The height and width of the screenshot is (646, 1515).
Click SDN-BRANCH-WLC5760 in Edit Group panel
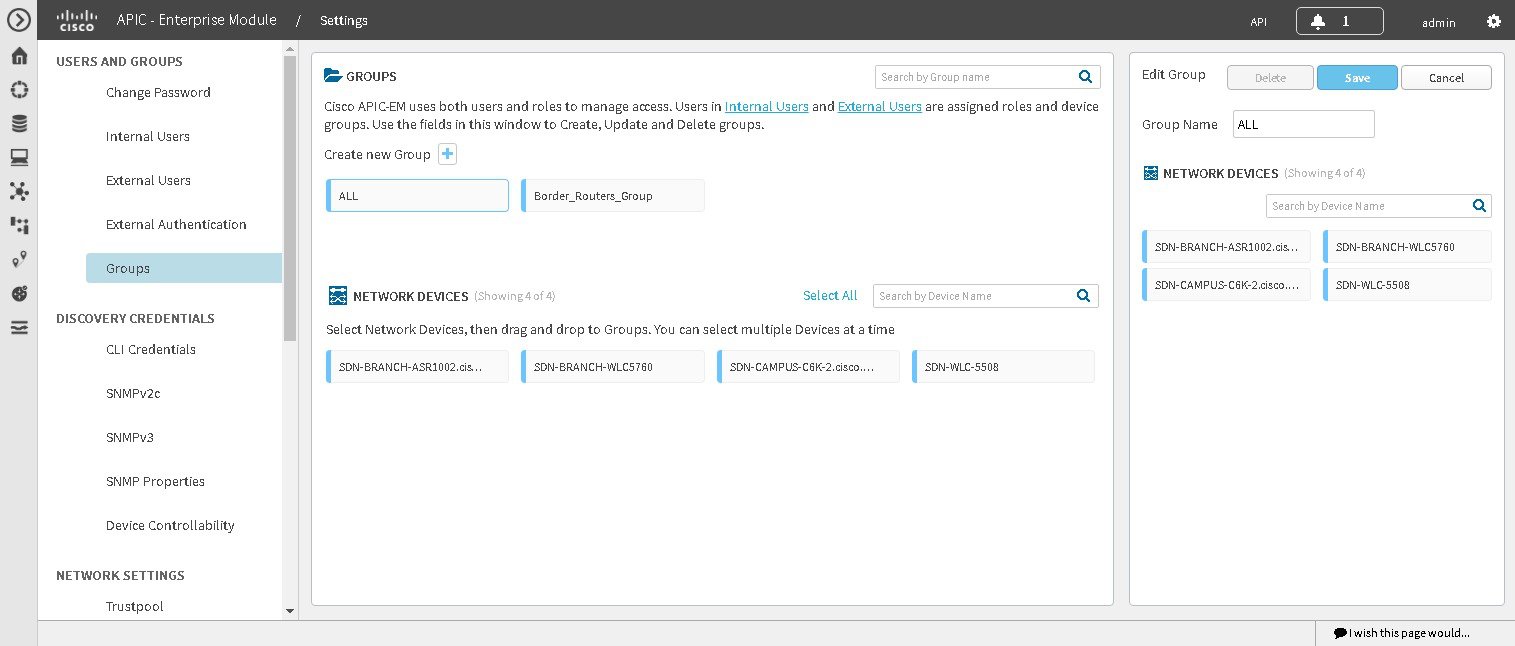(x=1407, y=246)
